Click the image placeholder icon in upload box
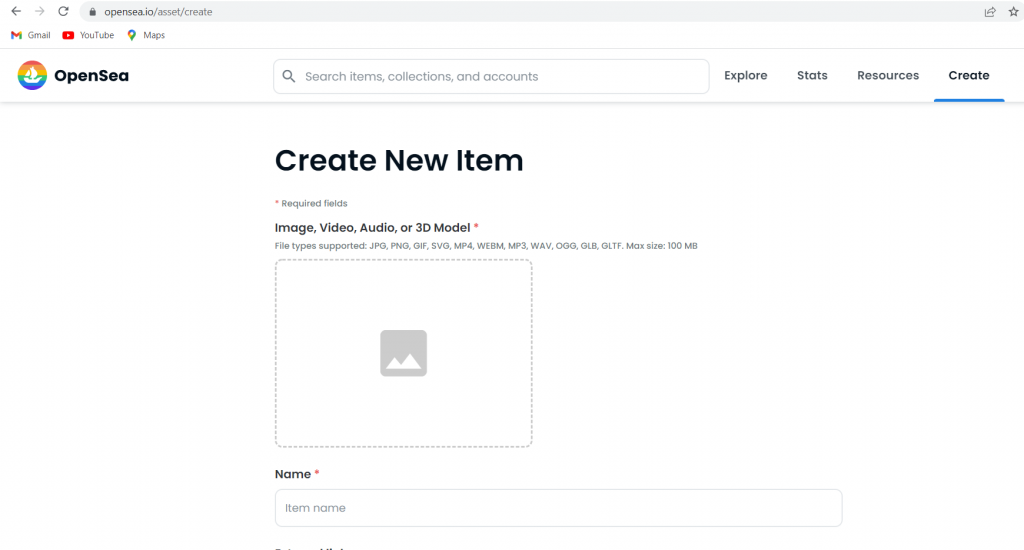The width and height of the screenshot is (1024, 550). point(404,353)
